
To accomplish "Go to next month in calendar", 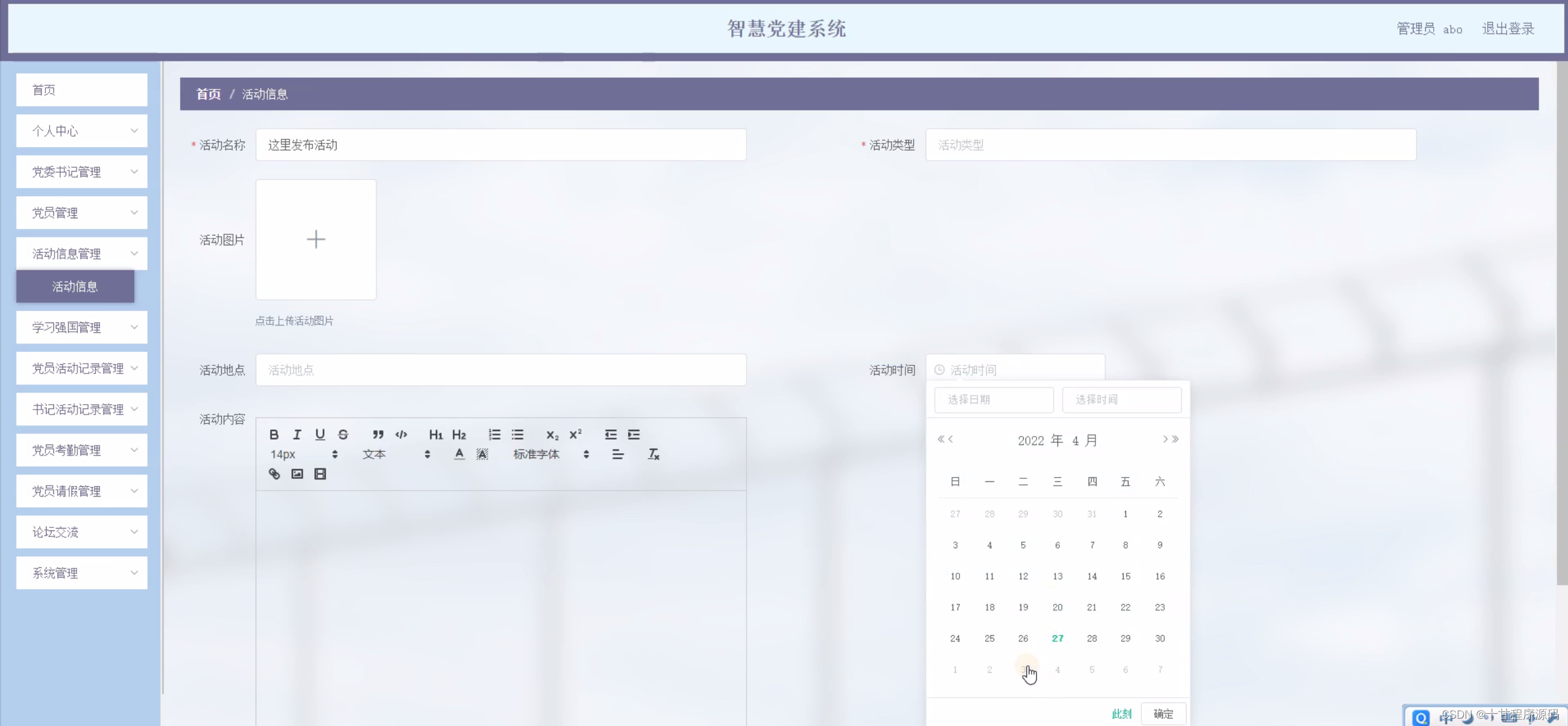I will [1165, 439].
